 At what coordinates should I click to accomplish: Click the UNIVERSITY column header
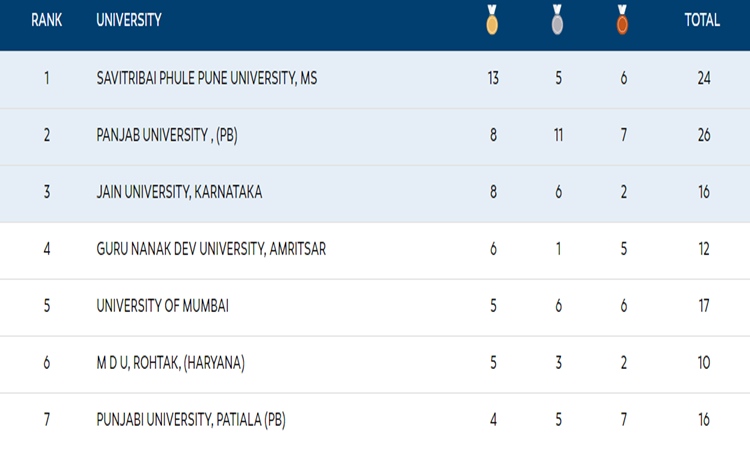tap(129, 20)
